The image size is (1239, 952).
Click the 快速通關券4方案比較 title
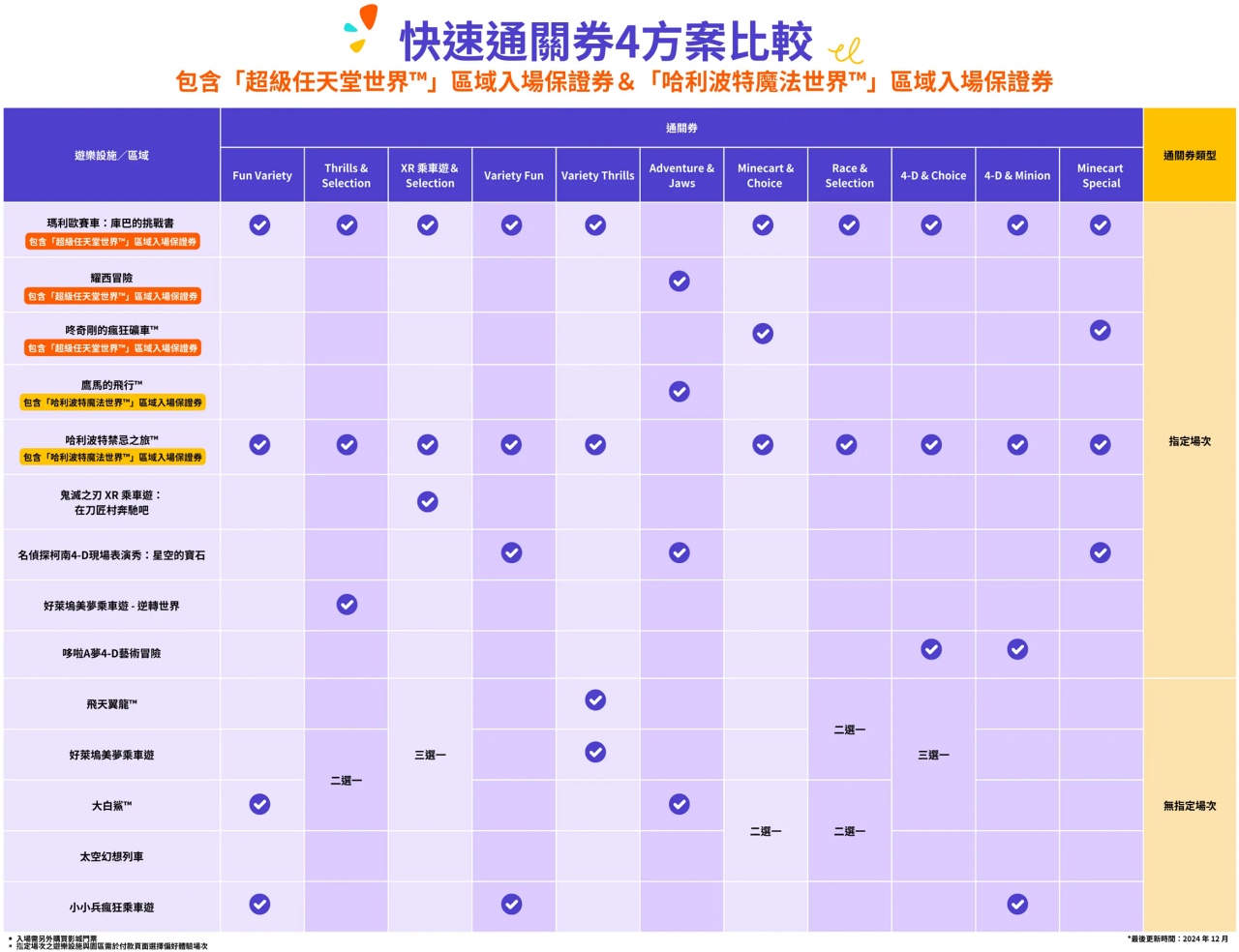[x=606, y=43]
